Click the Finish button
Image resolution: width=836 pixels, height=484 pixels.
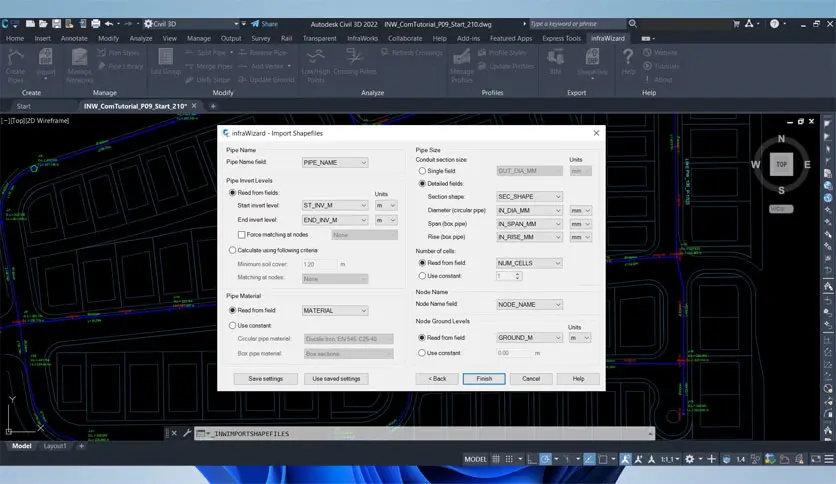pyautogui.click(x=484, y=378)
